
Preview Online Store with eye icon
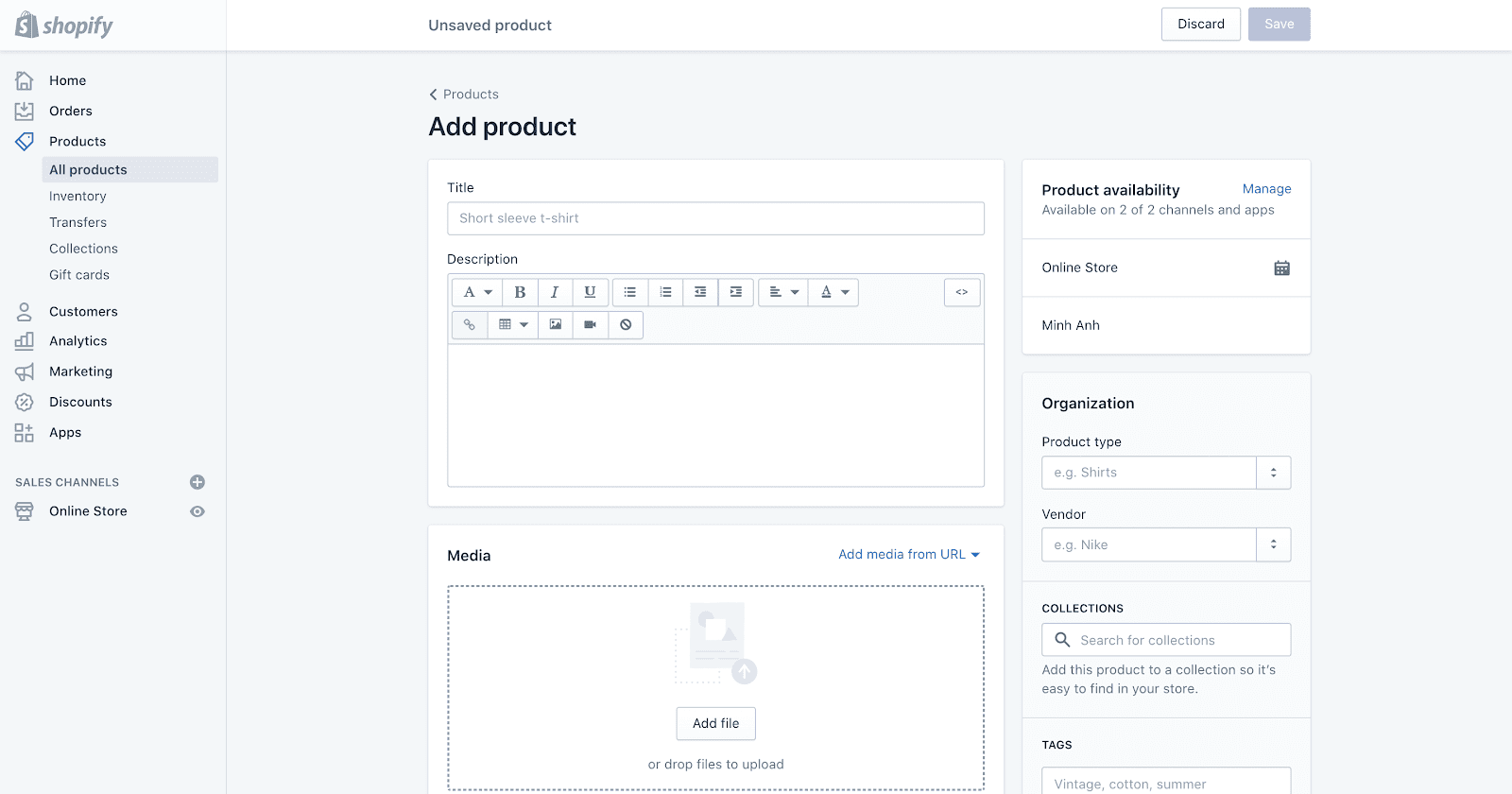tap(198, 511)
